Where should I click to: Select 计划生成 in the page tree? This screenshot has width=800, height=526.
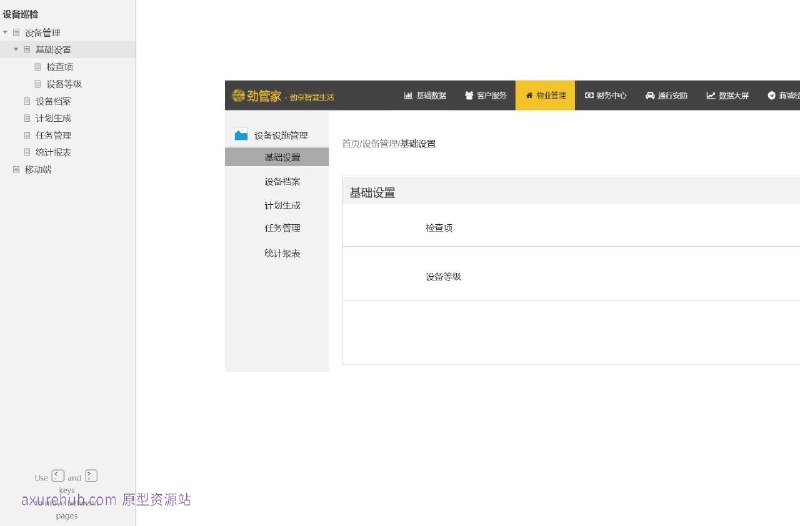pyautogui.click(x=53, y=118)
